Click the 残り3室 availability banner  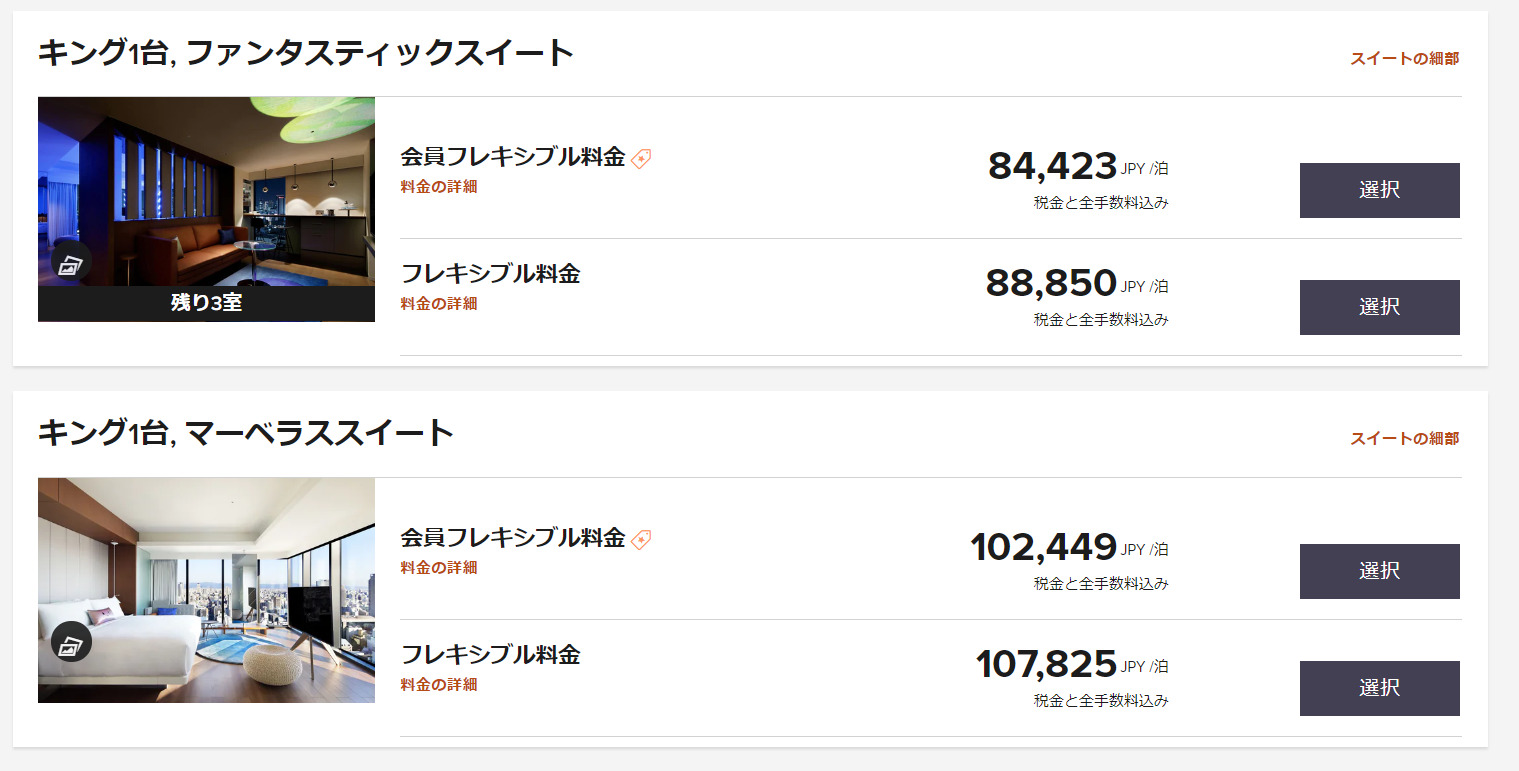click(206, 303)
